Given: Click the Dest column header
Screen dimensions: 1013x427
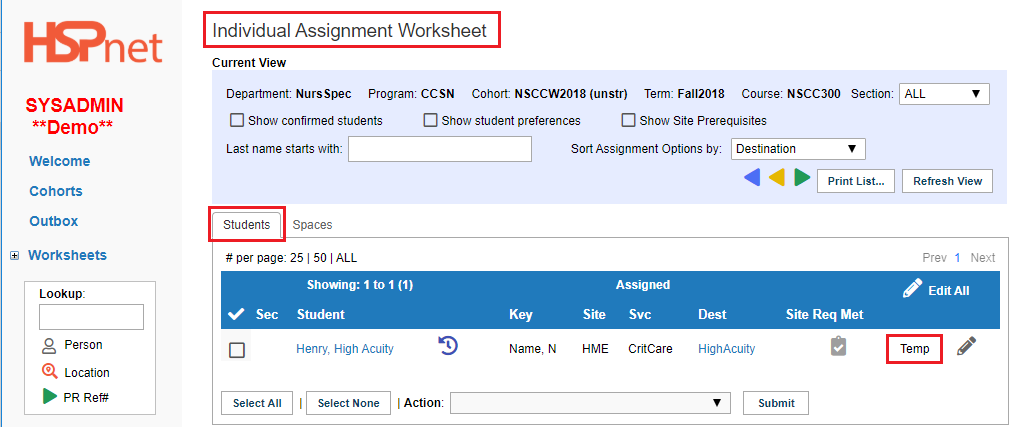Looking at the screenshot, I should [x=712, y=315].
